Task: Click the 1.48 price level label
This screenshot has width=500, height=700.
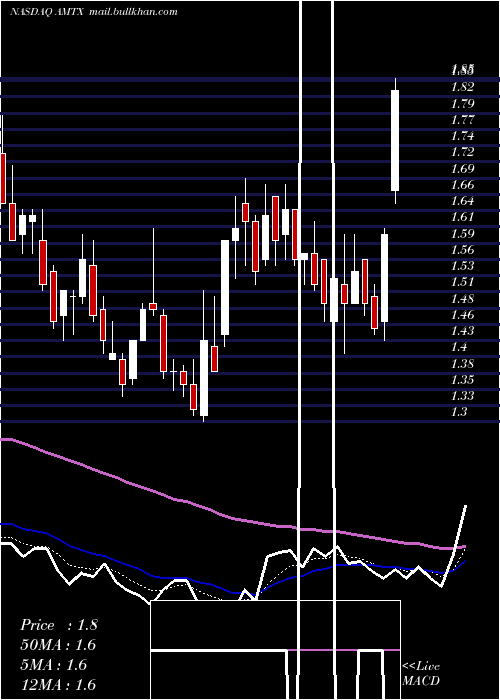Action: click(x=462, y=299)
